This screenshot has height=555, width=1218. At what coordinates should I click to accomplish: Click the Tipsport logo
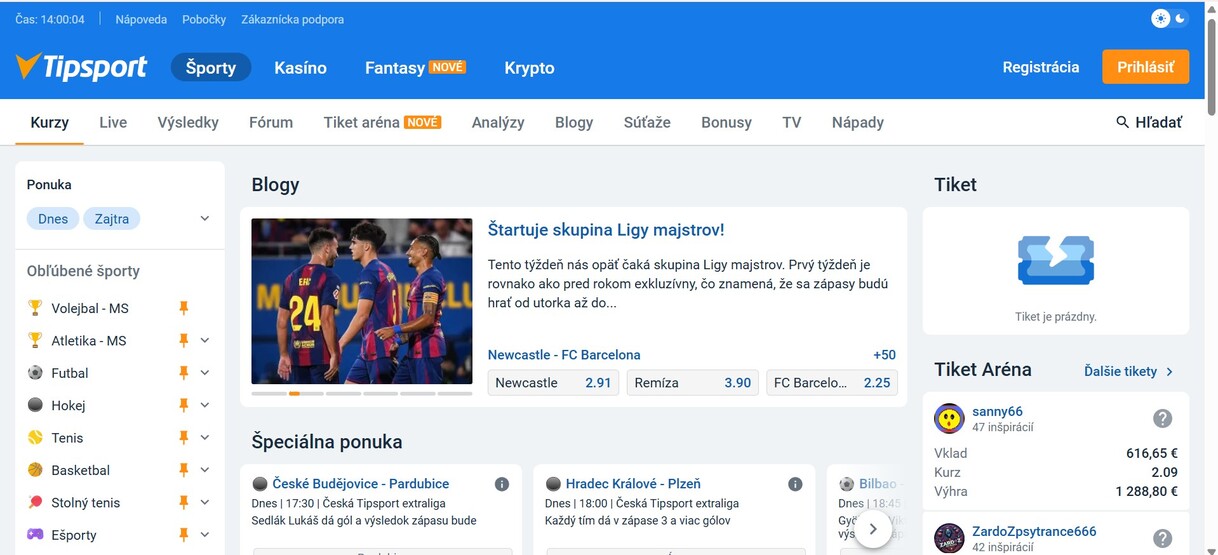coord(82,67)
